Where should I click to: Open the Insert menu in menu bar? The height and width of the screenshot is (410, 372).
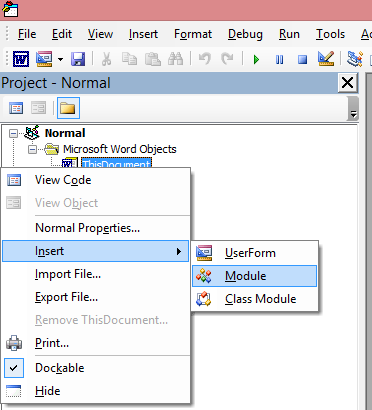click(143, 34)
